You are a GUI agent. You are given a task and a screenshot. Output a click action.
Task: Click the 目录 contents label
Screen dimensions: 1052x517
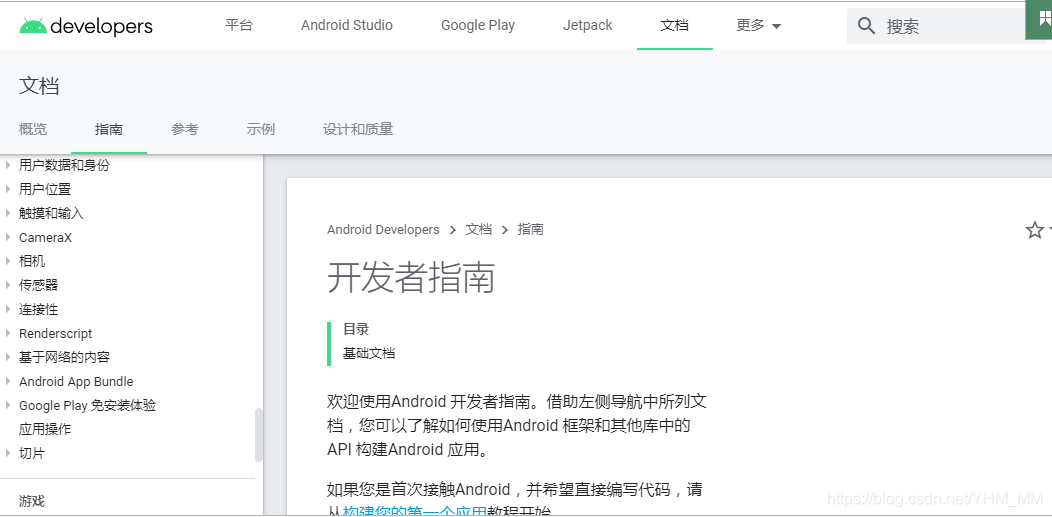[356, 329]
